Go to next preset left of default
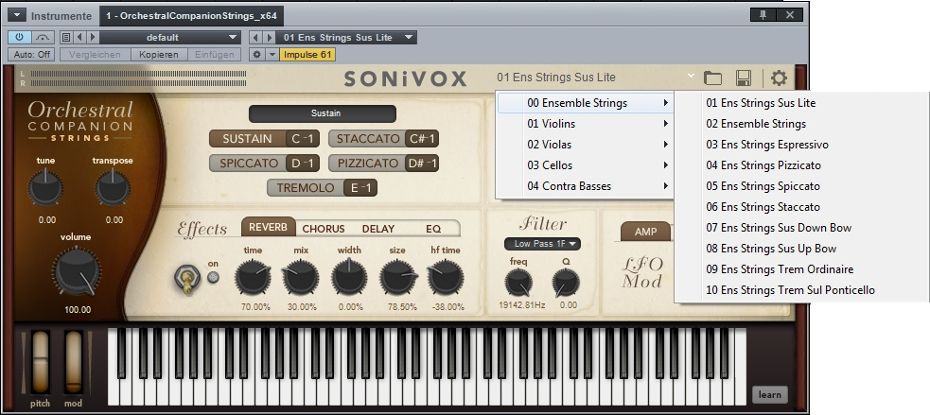 pos(92,37)
